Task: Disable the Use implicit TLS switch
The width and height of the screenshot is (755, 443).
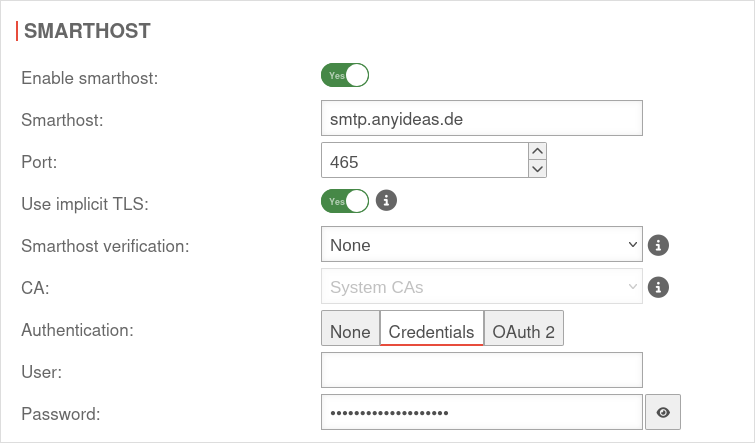Action: coord(345,201)
